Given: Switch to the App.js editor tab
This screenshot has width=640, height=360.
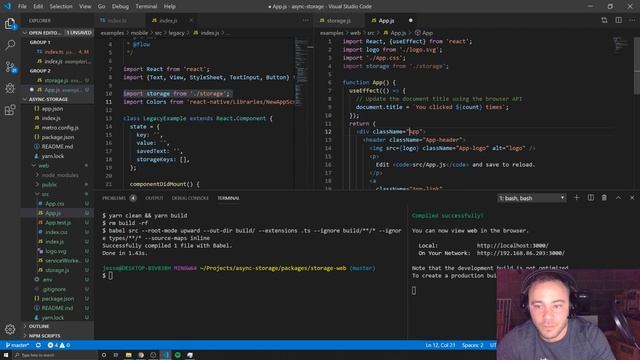Looking at the screenshot, I should 386,20.
